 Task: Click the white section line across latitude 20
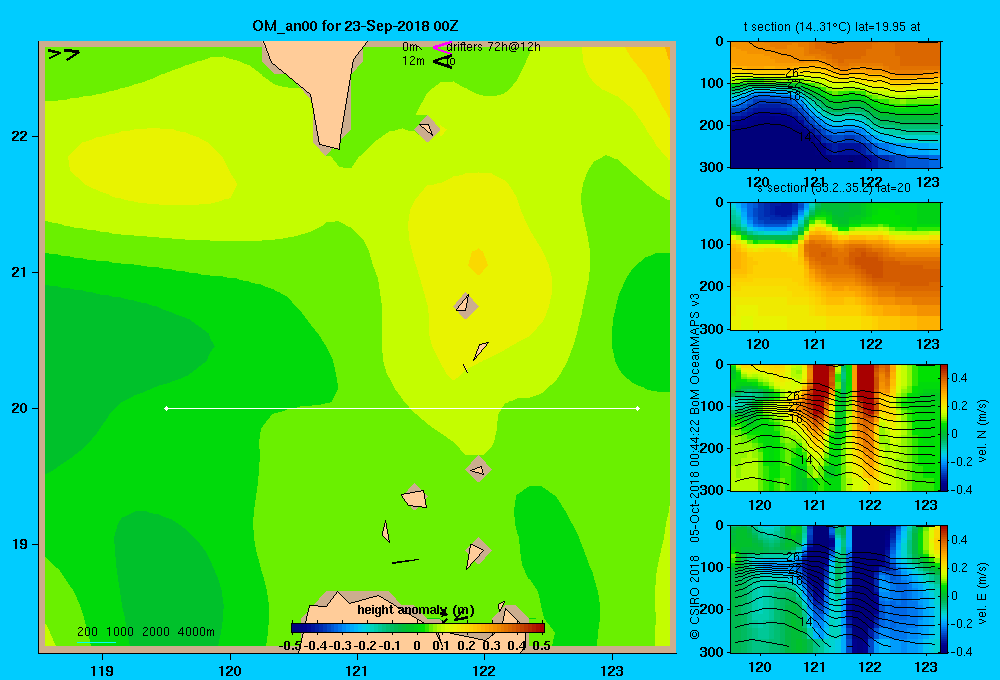coord(402,408)
